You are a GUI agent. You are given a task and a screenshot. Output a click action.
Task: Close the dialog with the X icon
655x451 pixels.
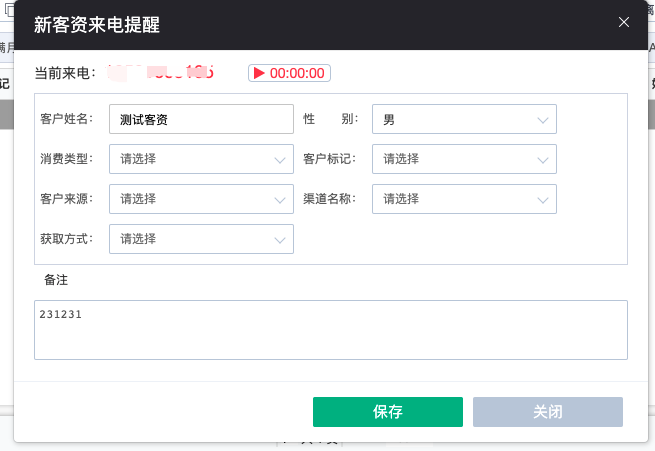pos(624,22)
